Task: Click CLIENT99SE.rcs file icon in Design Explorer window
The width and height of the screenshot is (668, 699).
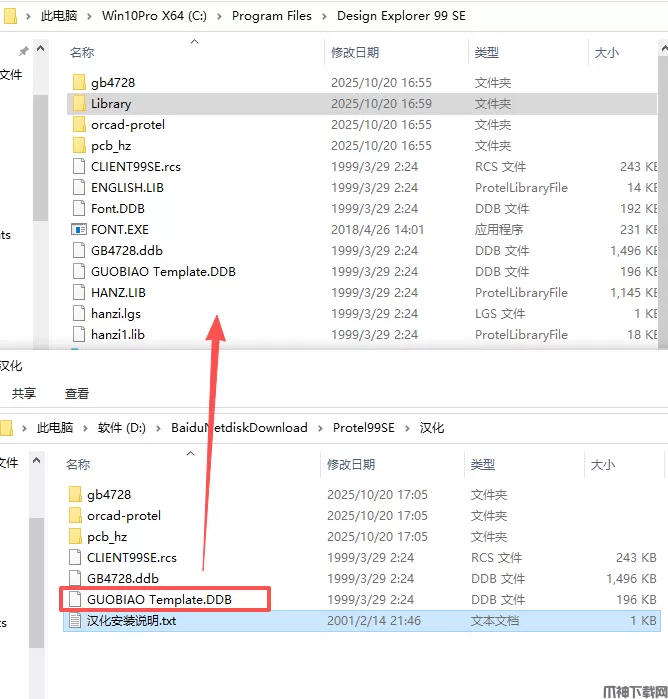Action: 79,166
